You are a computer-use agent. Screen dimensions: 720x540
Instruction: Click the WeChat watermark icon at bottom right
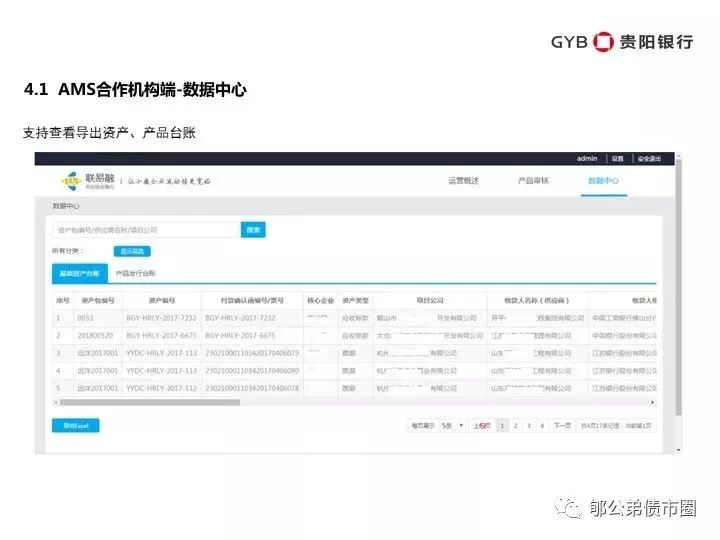click(x=571, y=509)
